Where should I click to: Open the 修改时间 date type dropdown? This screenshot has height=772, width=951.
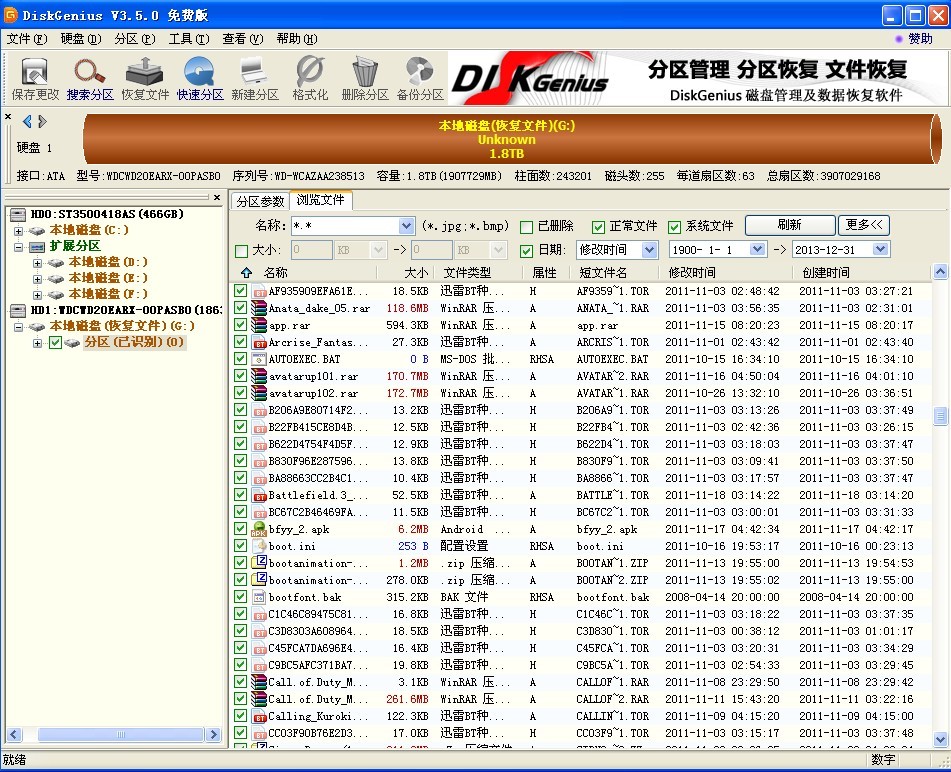(x=650, y=250)
